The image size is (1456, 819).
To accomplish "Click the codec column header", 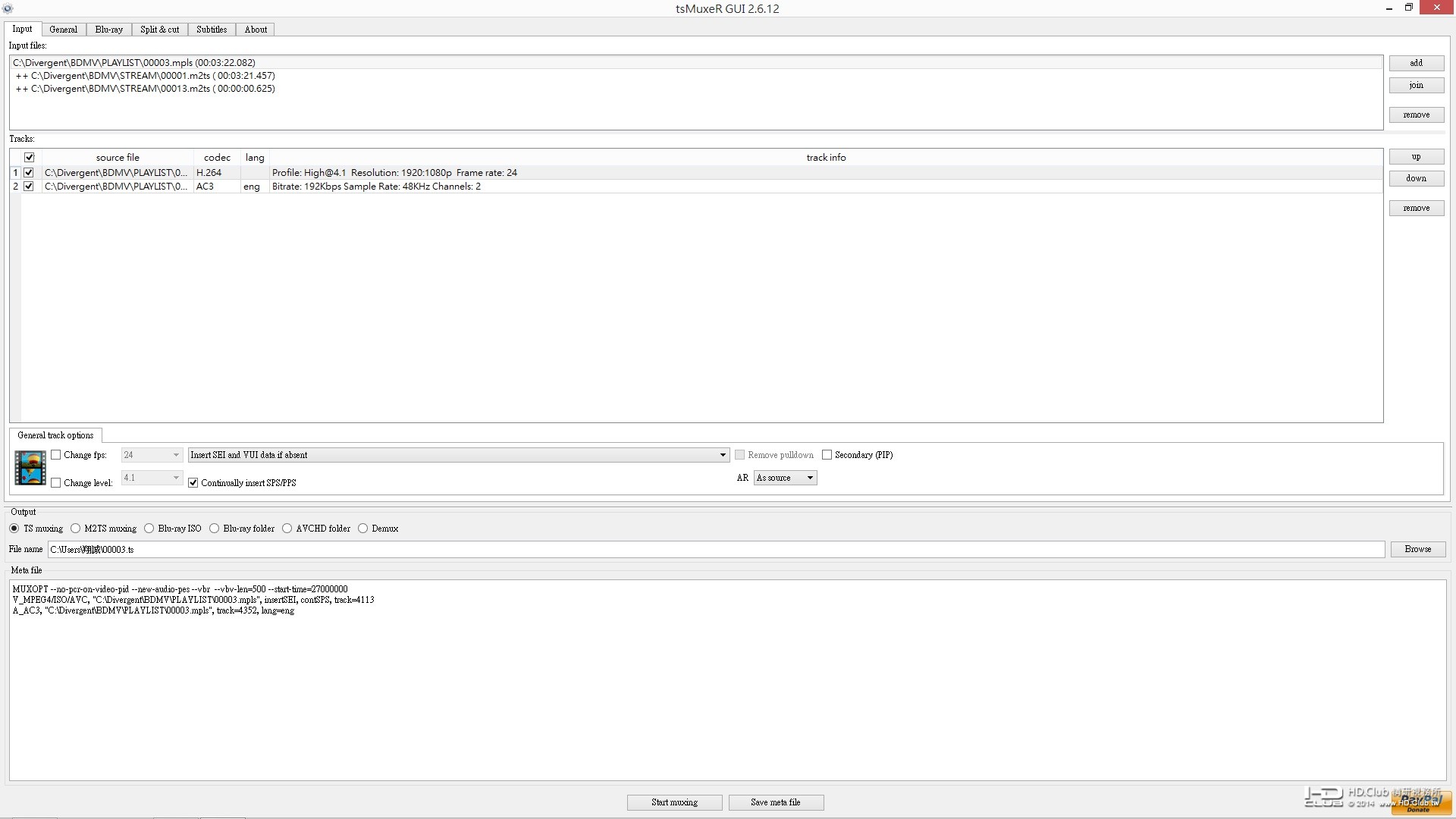I will pos(217,158).
